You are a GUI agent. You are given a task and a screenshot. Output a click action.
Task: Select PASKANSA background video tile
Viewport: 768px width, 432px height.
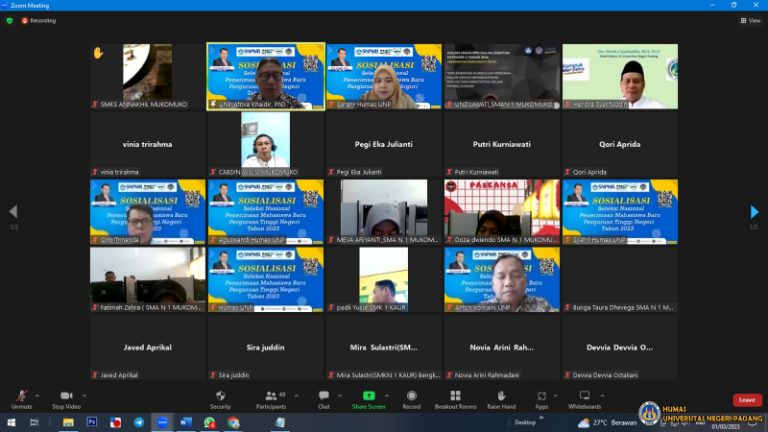pyautogui.click(x=502, y=212)
